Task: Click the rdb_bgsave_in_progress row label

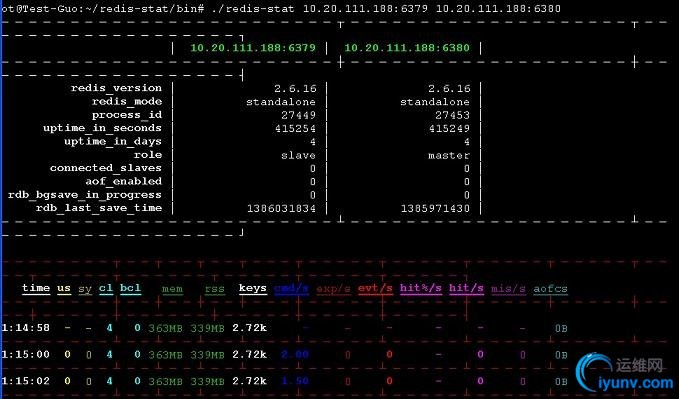Action: point(85,195)
